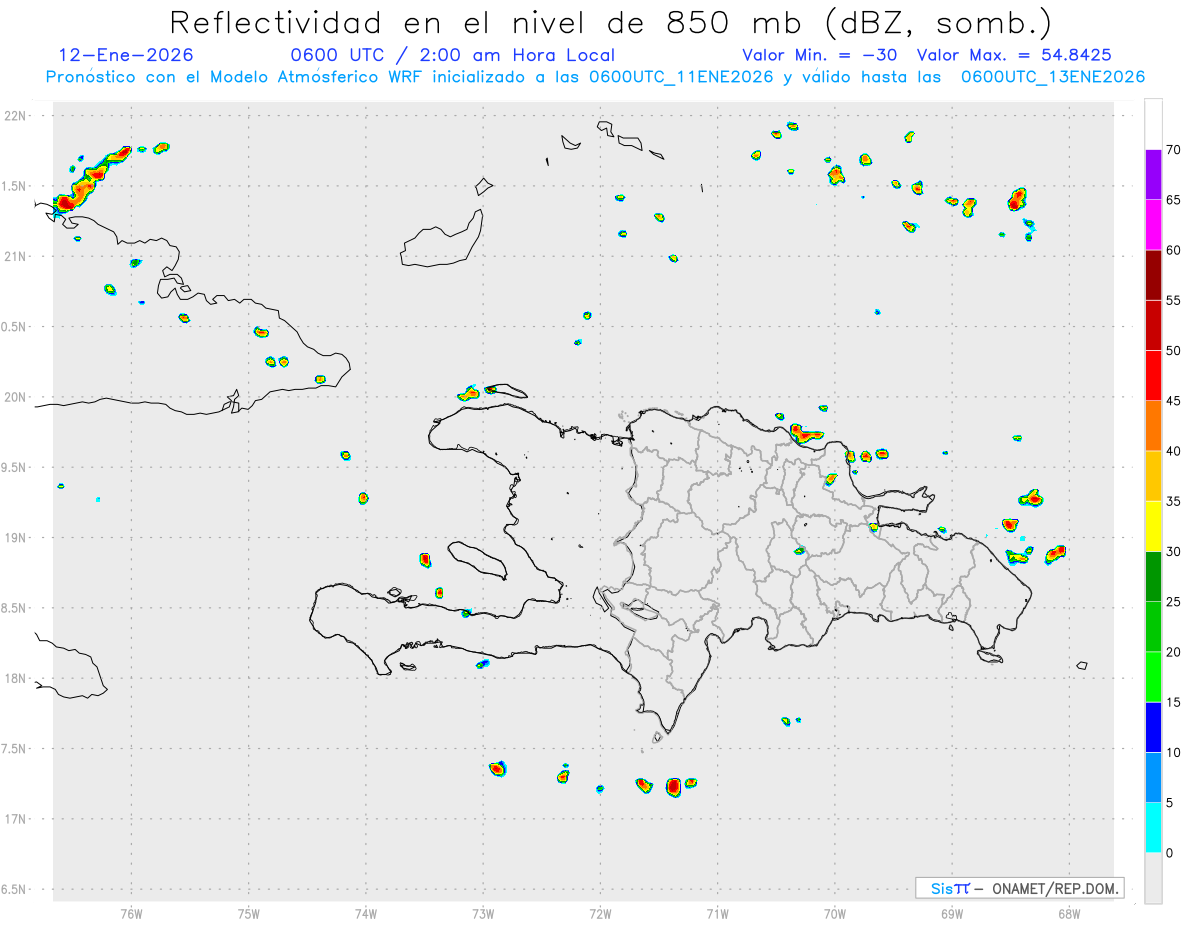Pick the gold 35–40 dBZ colorbar segment

point(1153,476)
